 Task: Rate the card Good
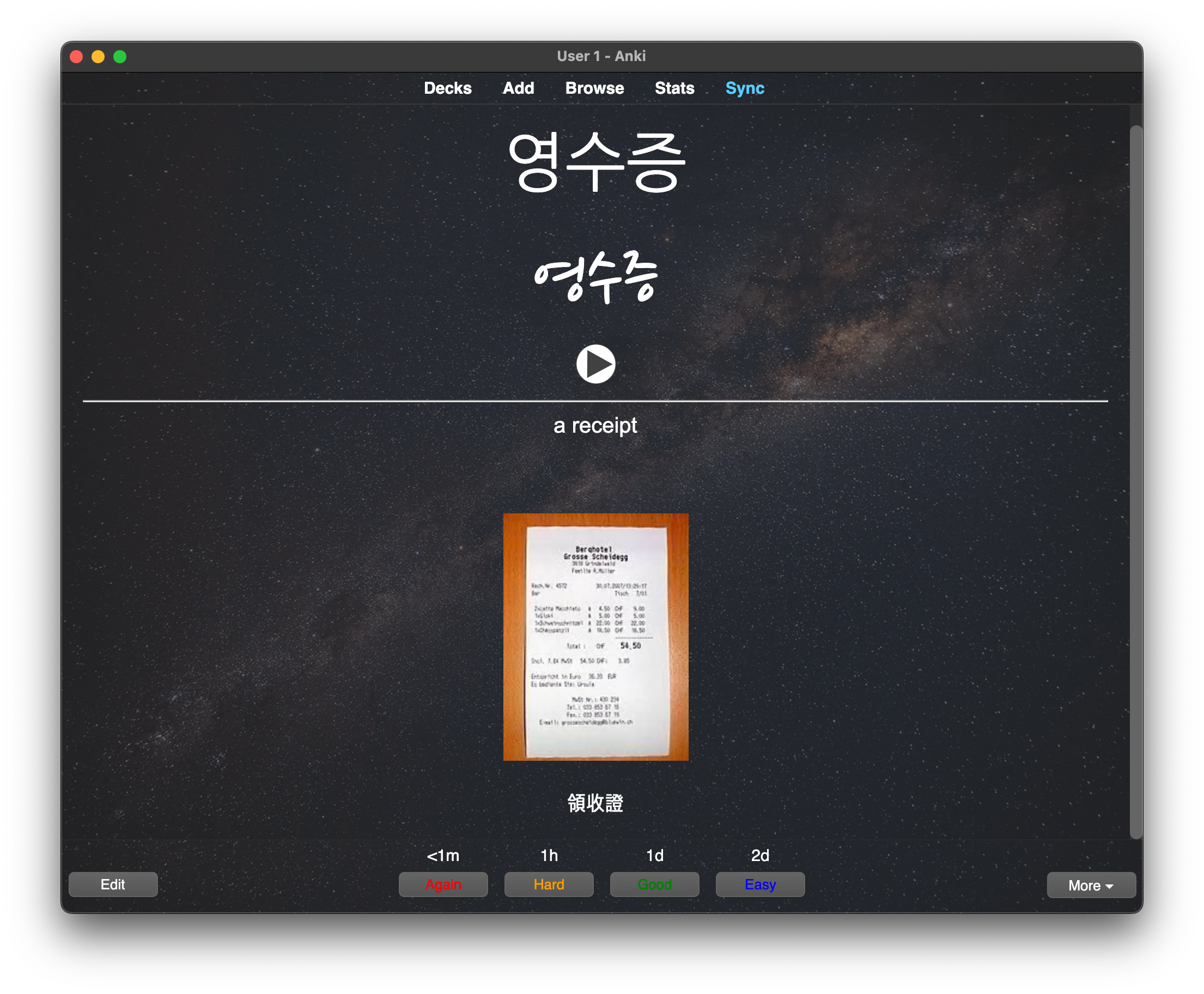[x=654, y=884]
